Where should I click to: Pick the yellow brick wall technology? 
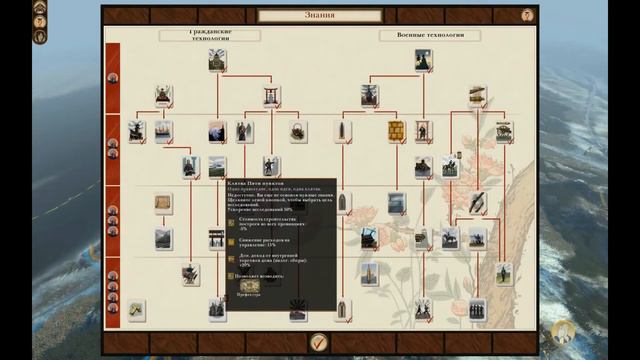point(396,132)
